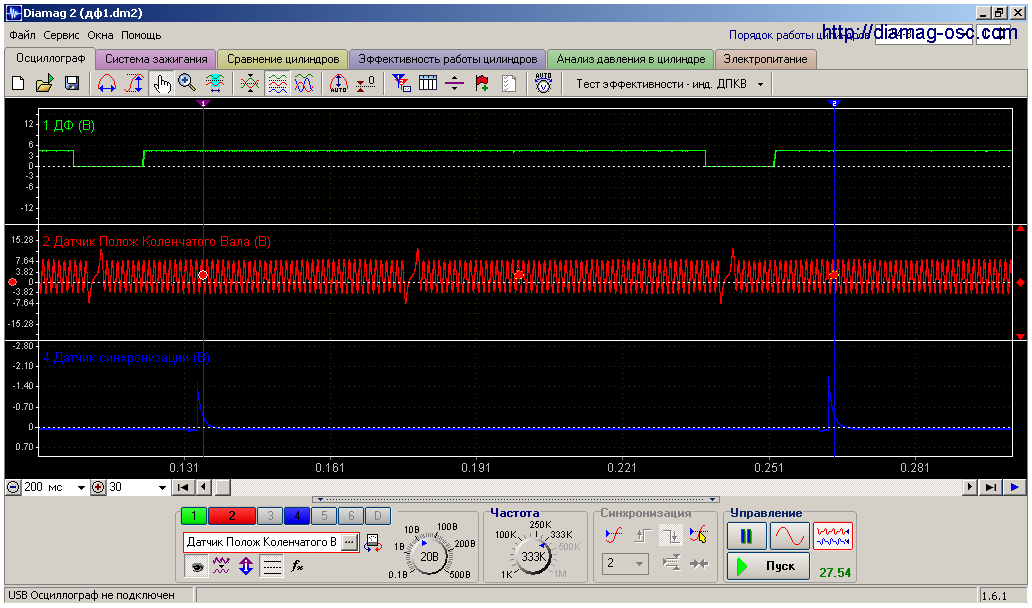Image resolution: width=1032 pixels, height=608 pixels.
Task: Open the 'Тест эффективности - инд. ДПКВ' dropdown
Action: (x=761, y=84)
